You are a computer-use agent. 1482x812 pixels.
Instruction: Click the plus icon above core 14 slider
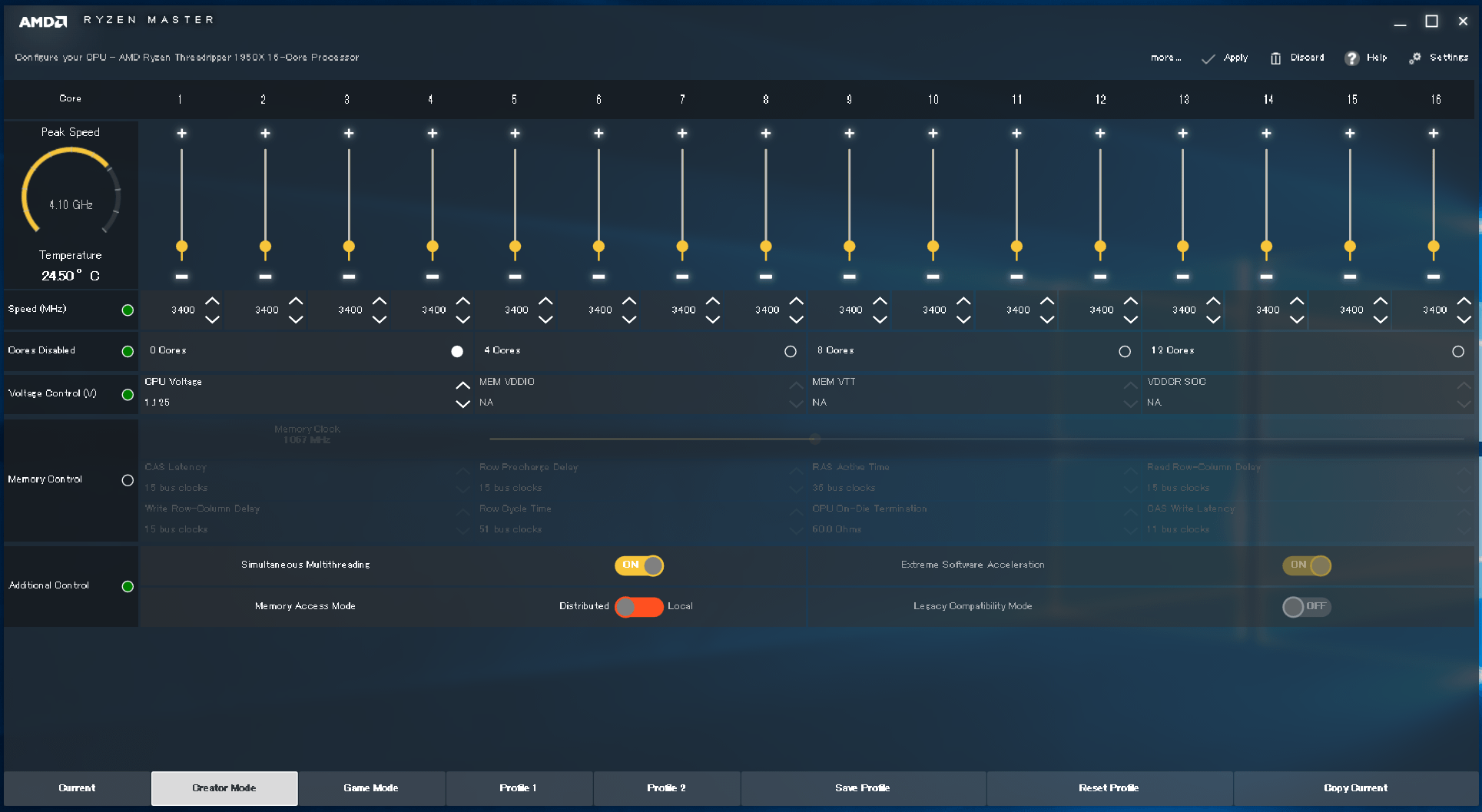tap(1266, 133)
